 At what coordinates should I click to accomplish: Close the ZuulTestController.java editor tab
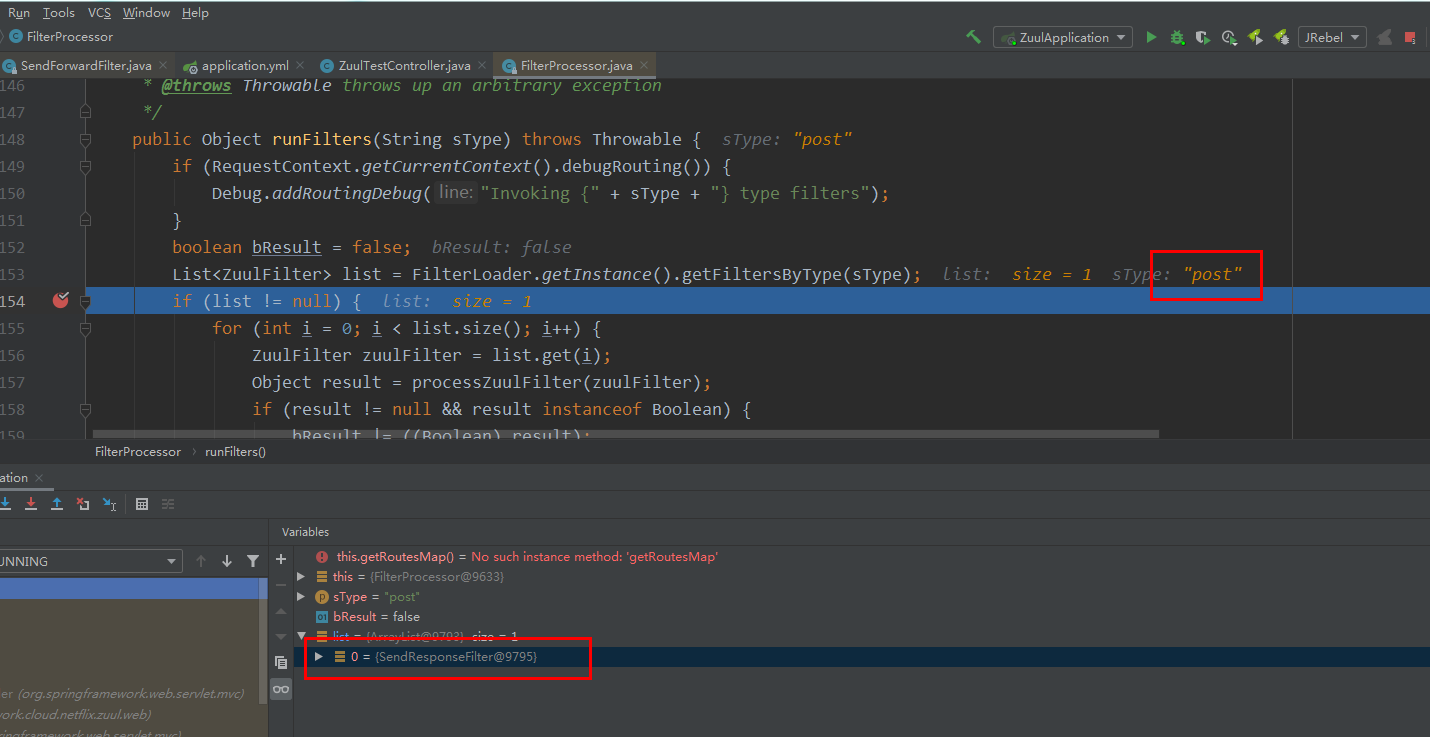click(x=481, y=65)
